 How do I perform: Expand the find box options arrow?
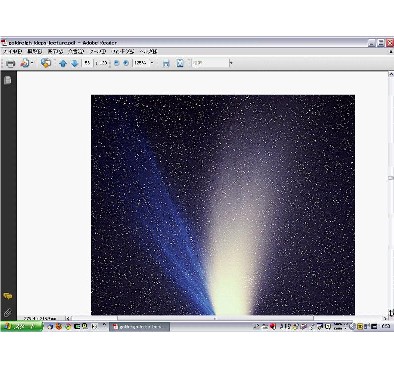coord(231,63)
